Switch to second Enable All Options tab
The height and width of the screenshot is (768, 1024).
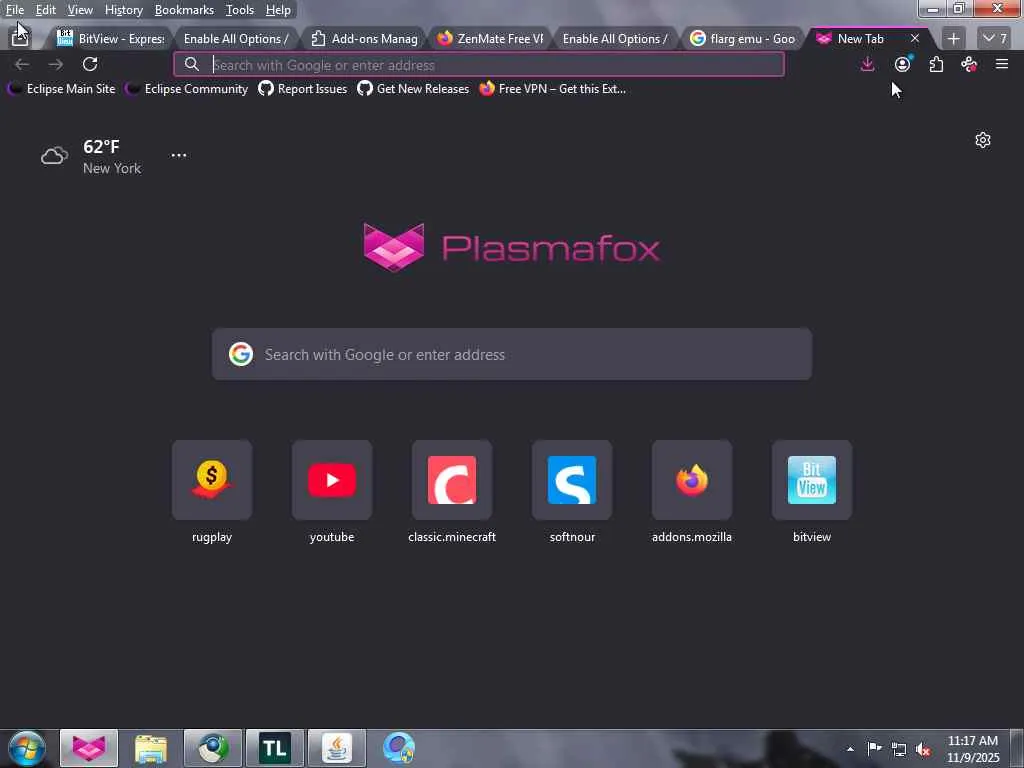(615, 39)
